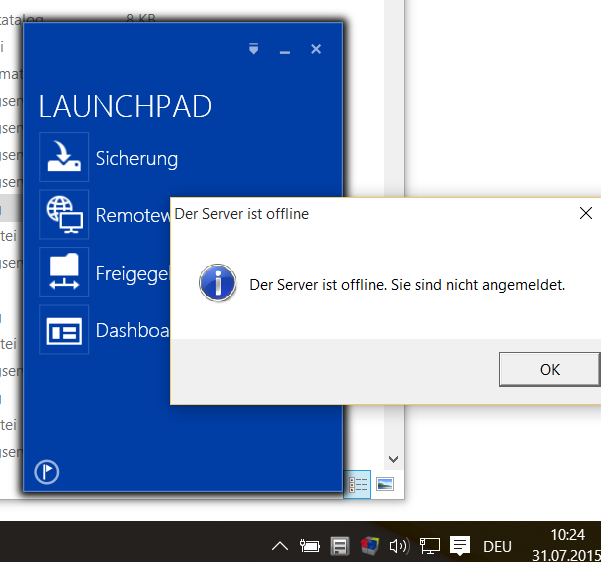Open the taskbar clock and date
601x562 pixels.
click(566, 545)
